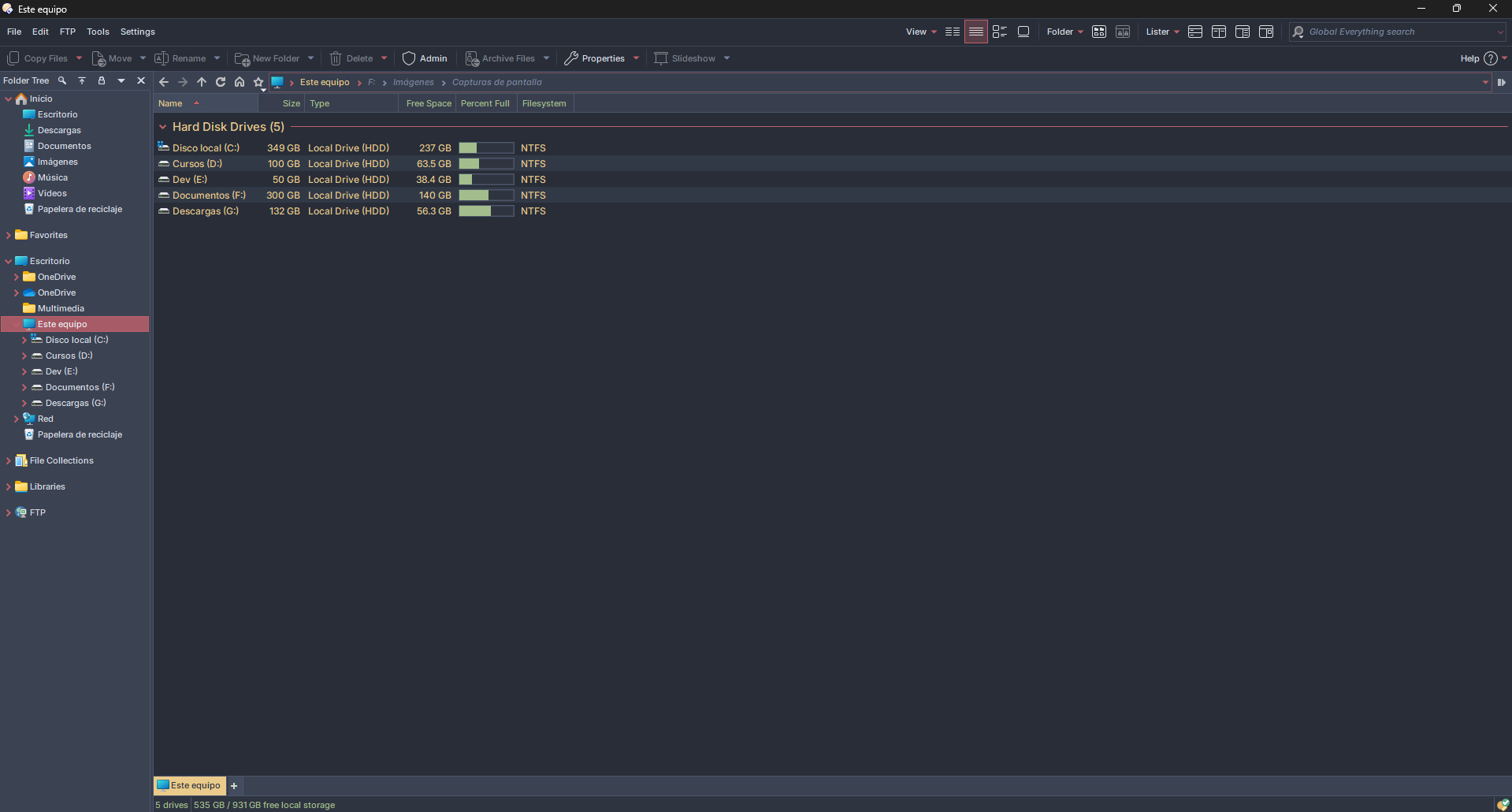
Task: Open the Tools menu
Action: tap(98, 32)
